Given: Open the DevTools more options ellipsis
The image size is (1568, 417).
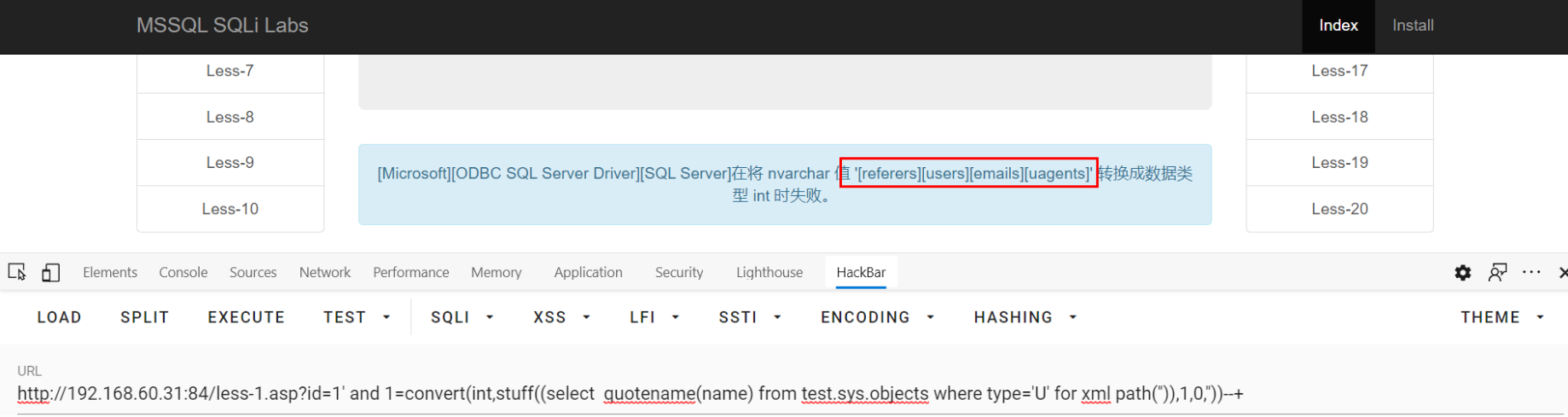Looking at the screenshot, I should click(x=1531, y=272).
